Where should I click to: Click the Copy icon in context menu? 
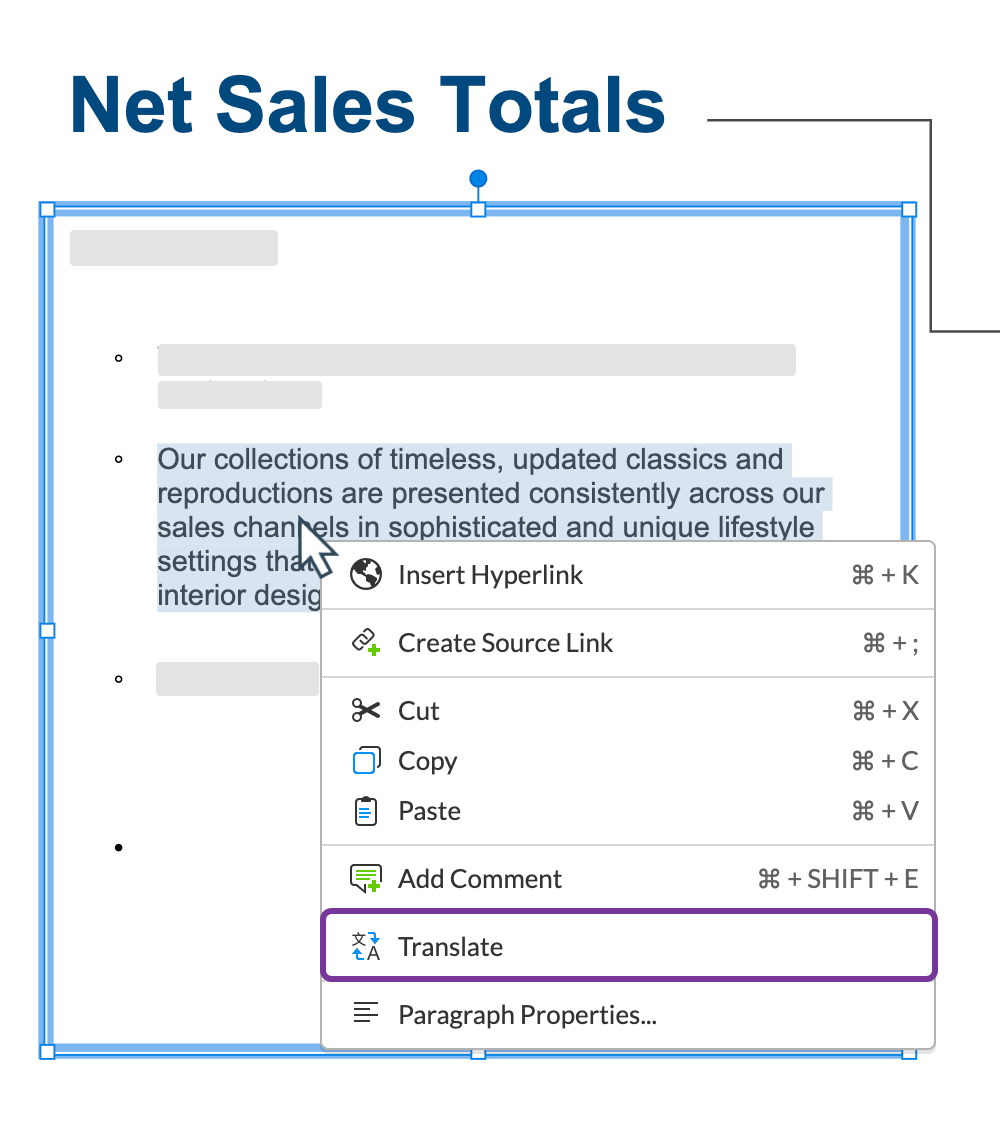tap(366, 761)
